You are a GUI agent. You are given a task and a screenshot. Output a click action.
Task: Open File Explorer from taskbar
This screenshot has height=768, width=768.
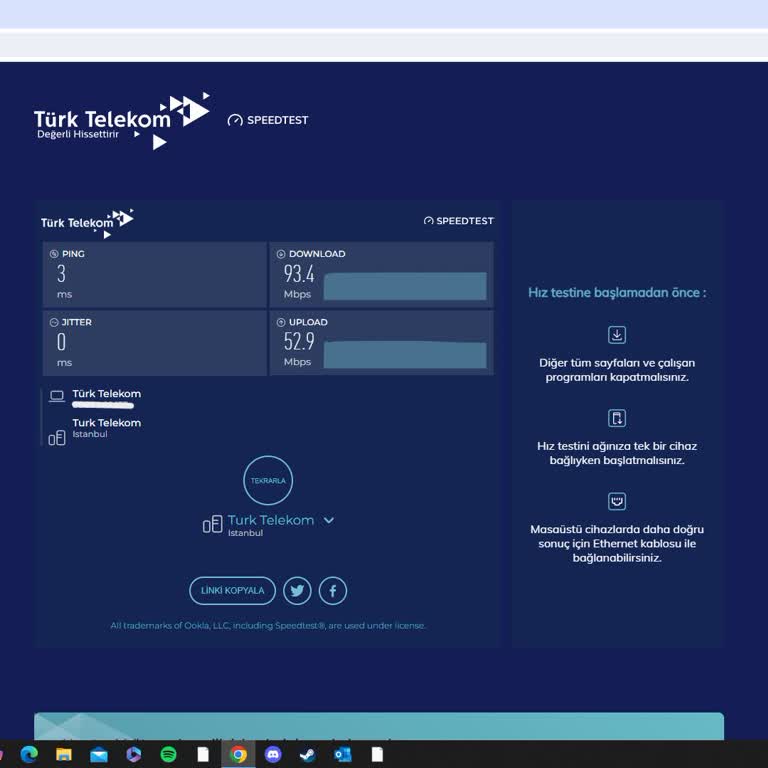point(64,754)
